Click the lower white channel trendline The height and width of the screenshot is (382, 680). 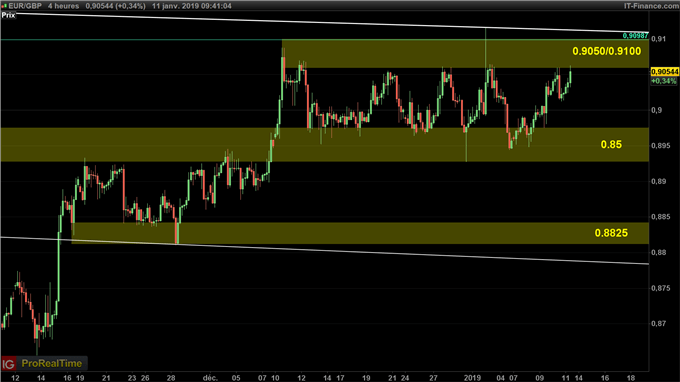(x=324, y=251)
